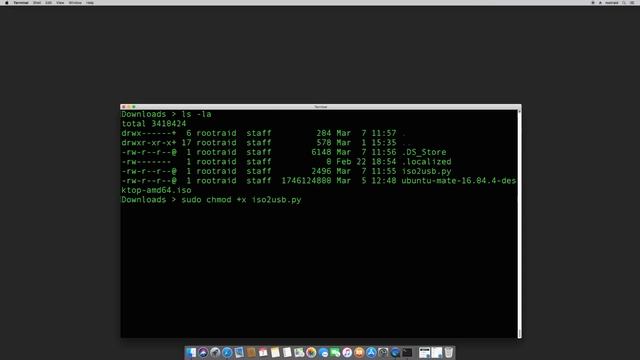The height and width of the screenshot is (360, 640).
Task: Open iTunes from the Dock
Action: pyautogui.click(x=347, y=352)
